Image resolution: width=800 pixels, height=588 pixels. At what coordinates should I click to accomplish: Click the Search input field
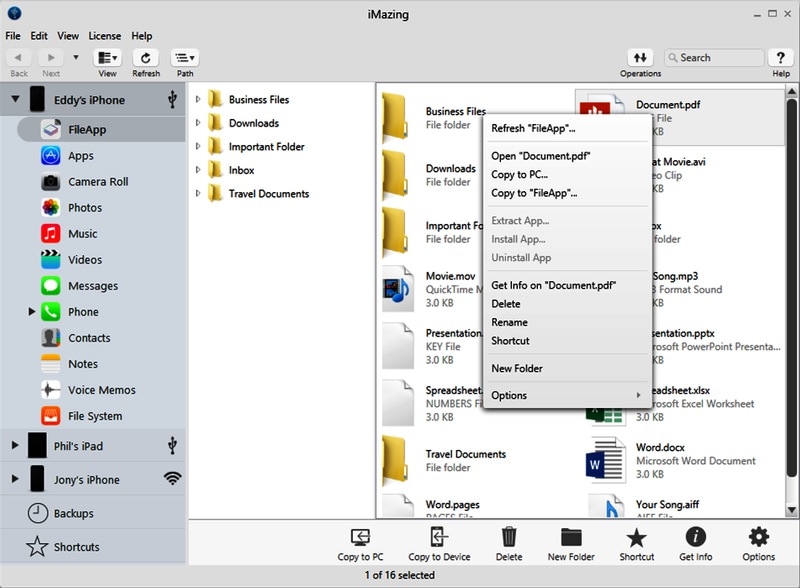point(714,58)
